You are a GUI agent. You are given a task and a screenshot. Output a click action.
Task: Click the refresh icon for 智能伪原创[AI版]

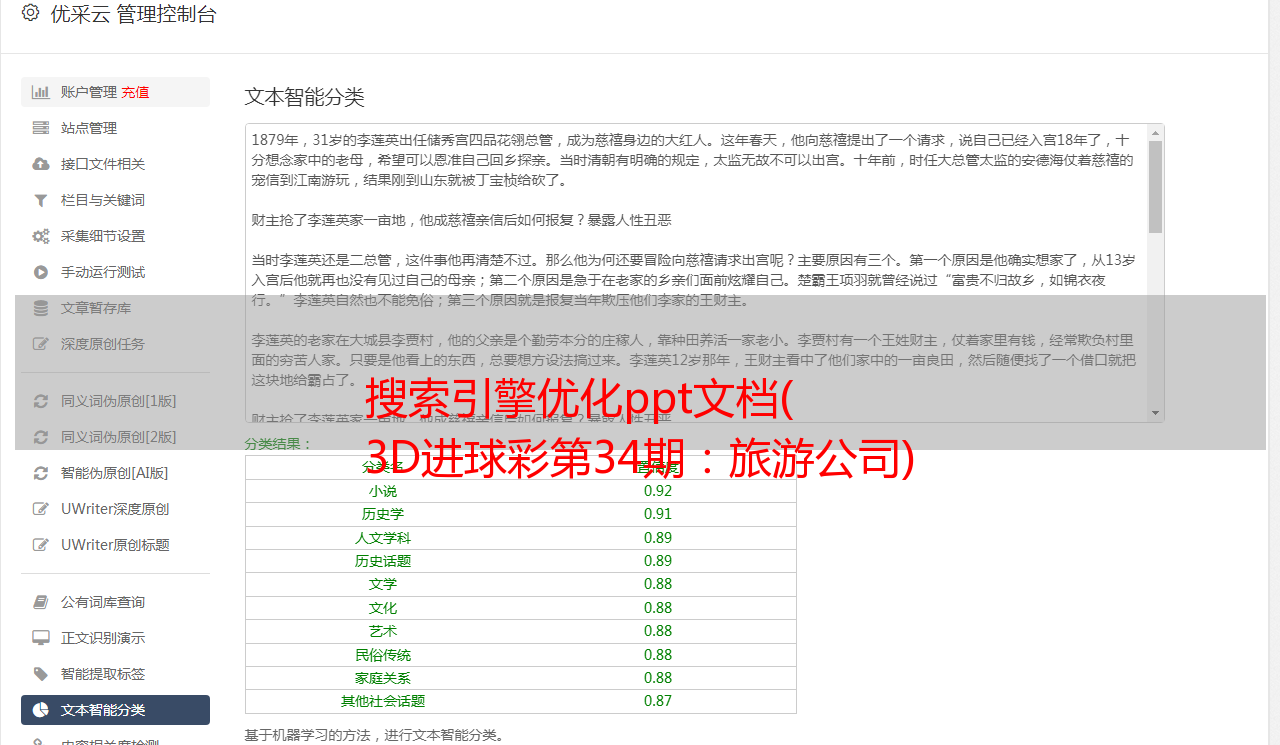click(40, 473)
